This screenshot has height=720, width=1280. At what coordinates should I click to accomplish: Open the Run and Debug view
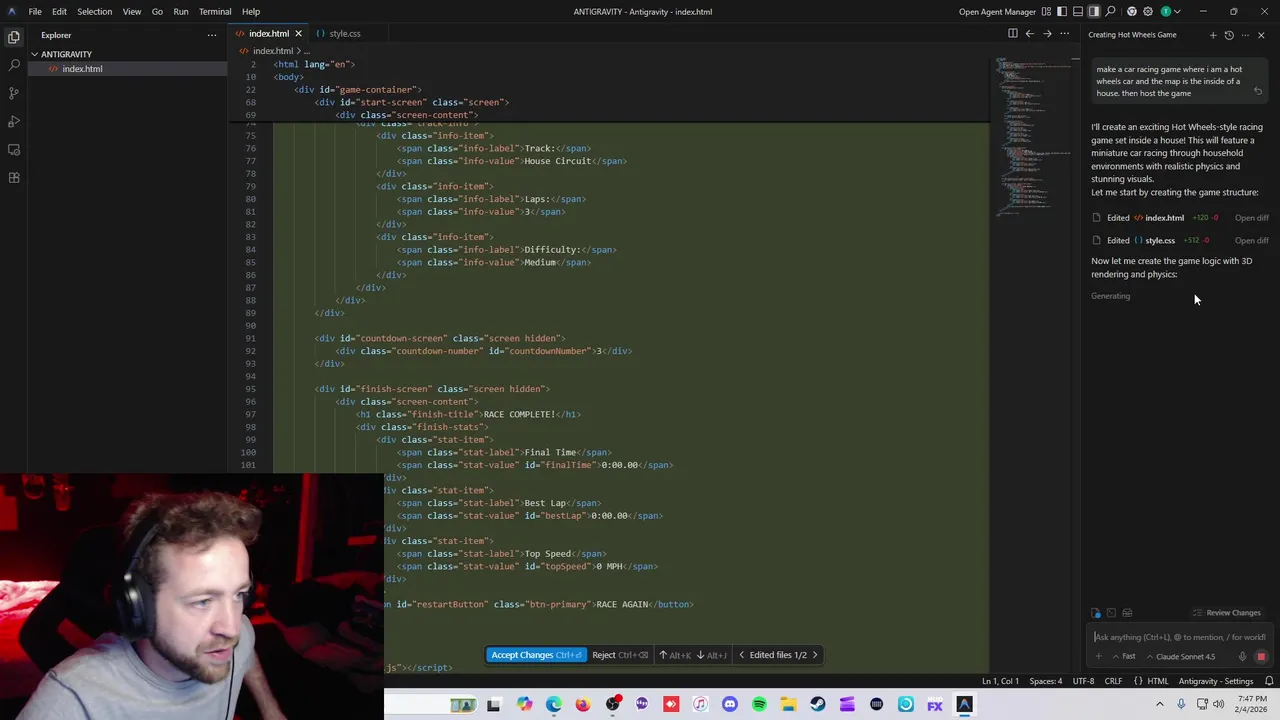click(x=14, y=121)
